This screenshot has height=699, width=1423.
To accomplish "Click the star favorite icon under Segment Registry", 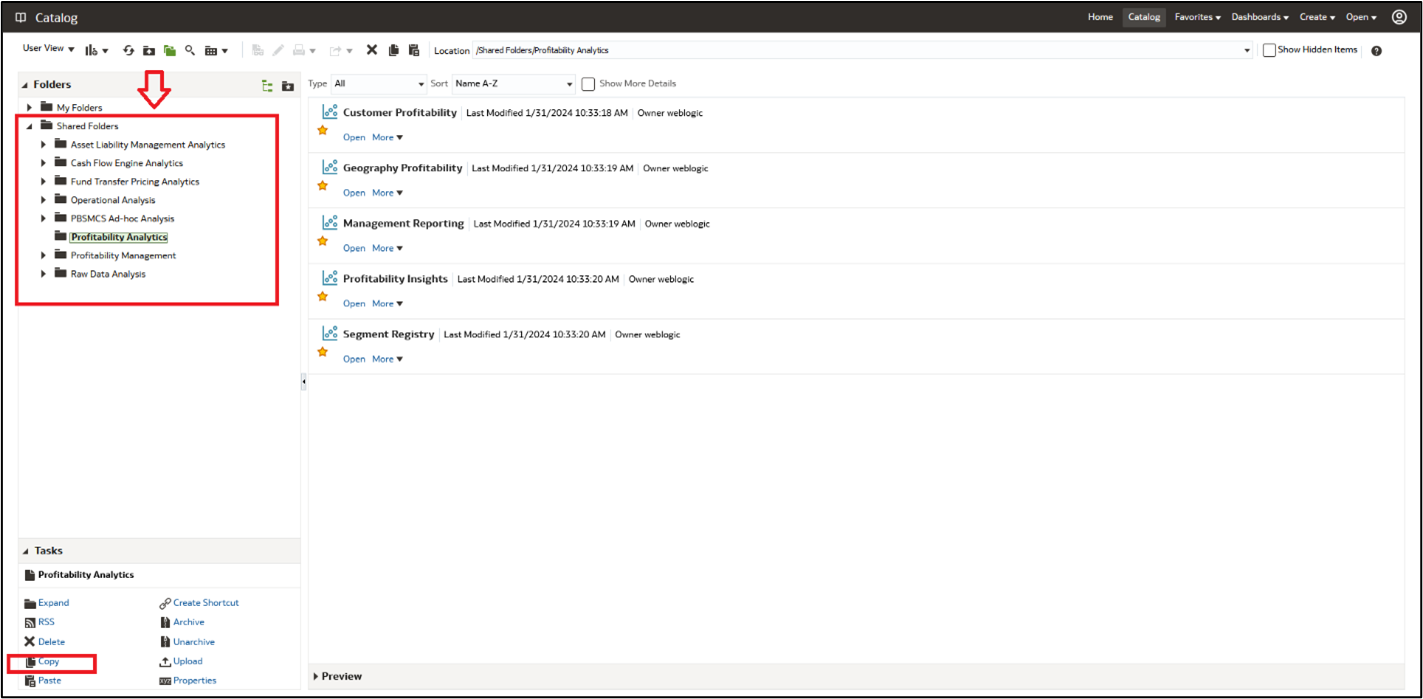I will pos(322,352).
